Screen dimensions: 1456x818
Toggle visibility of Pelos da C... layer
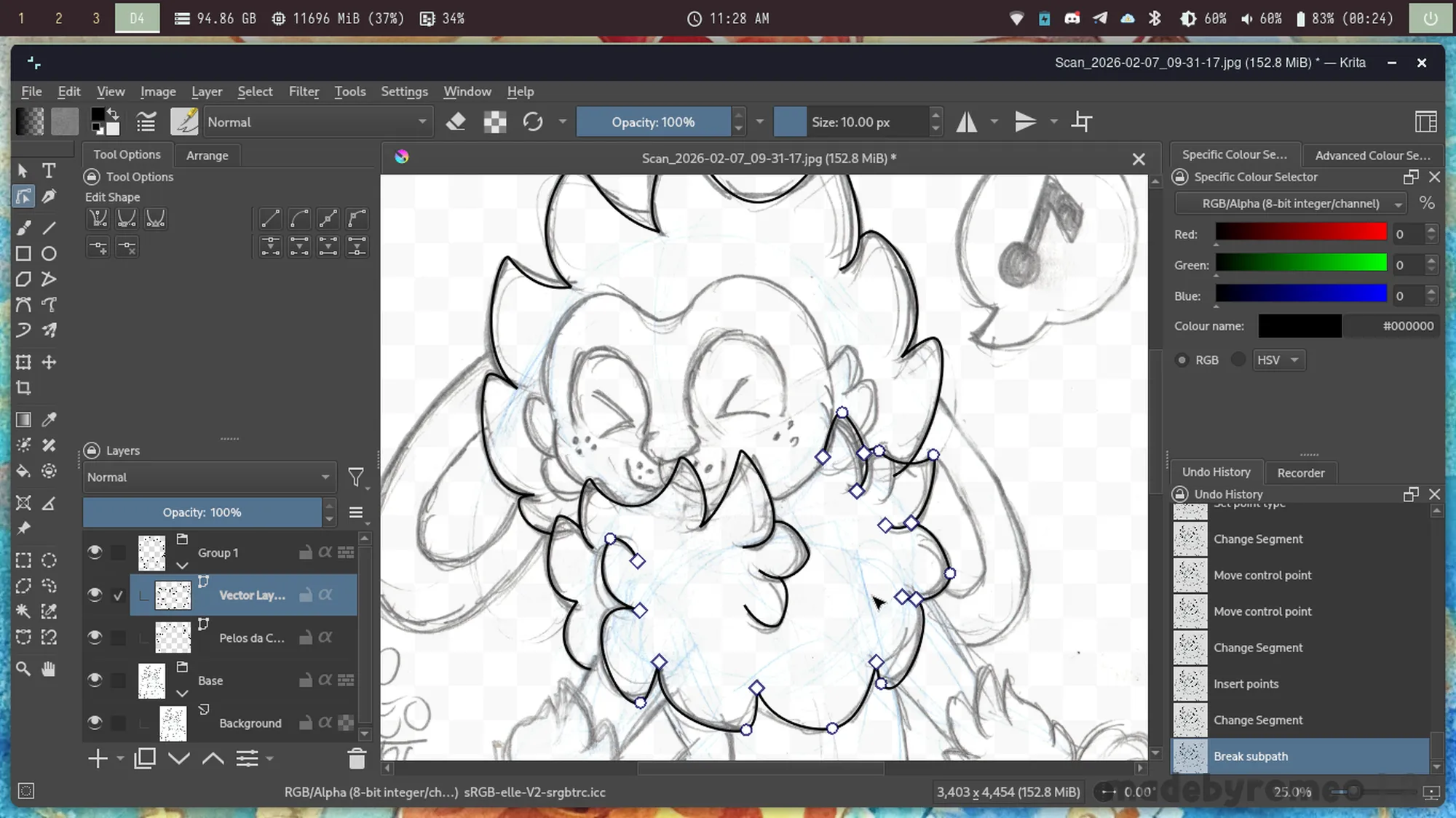point(95,637)
